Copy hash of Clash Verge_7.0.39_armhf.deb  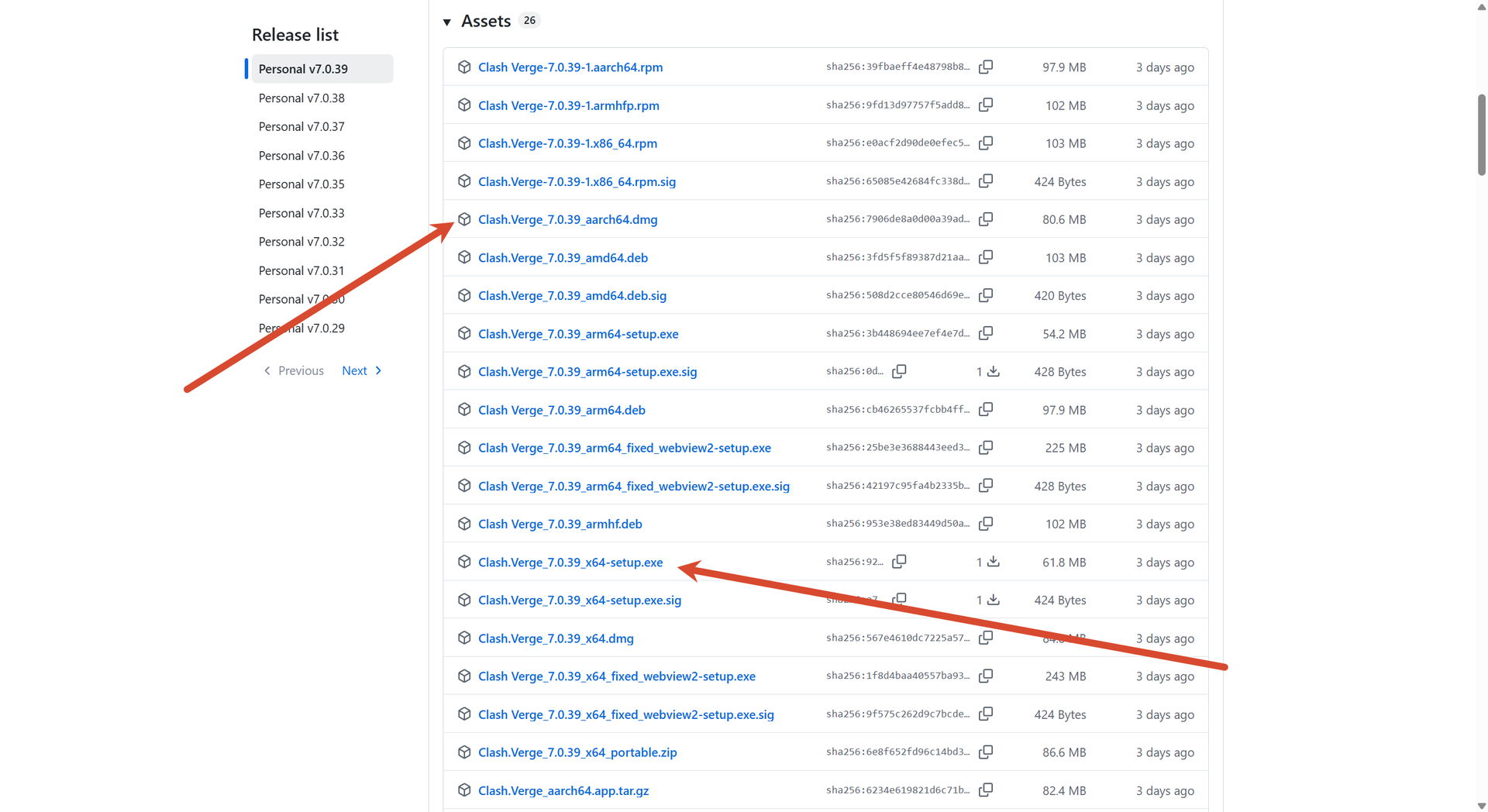(x=986, y=524)
